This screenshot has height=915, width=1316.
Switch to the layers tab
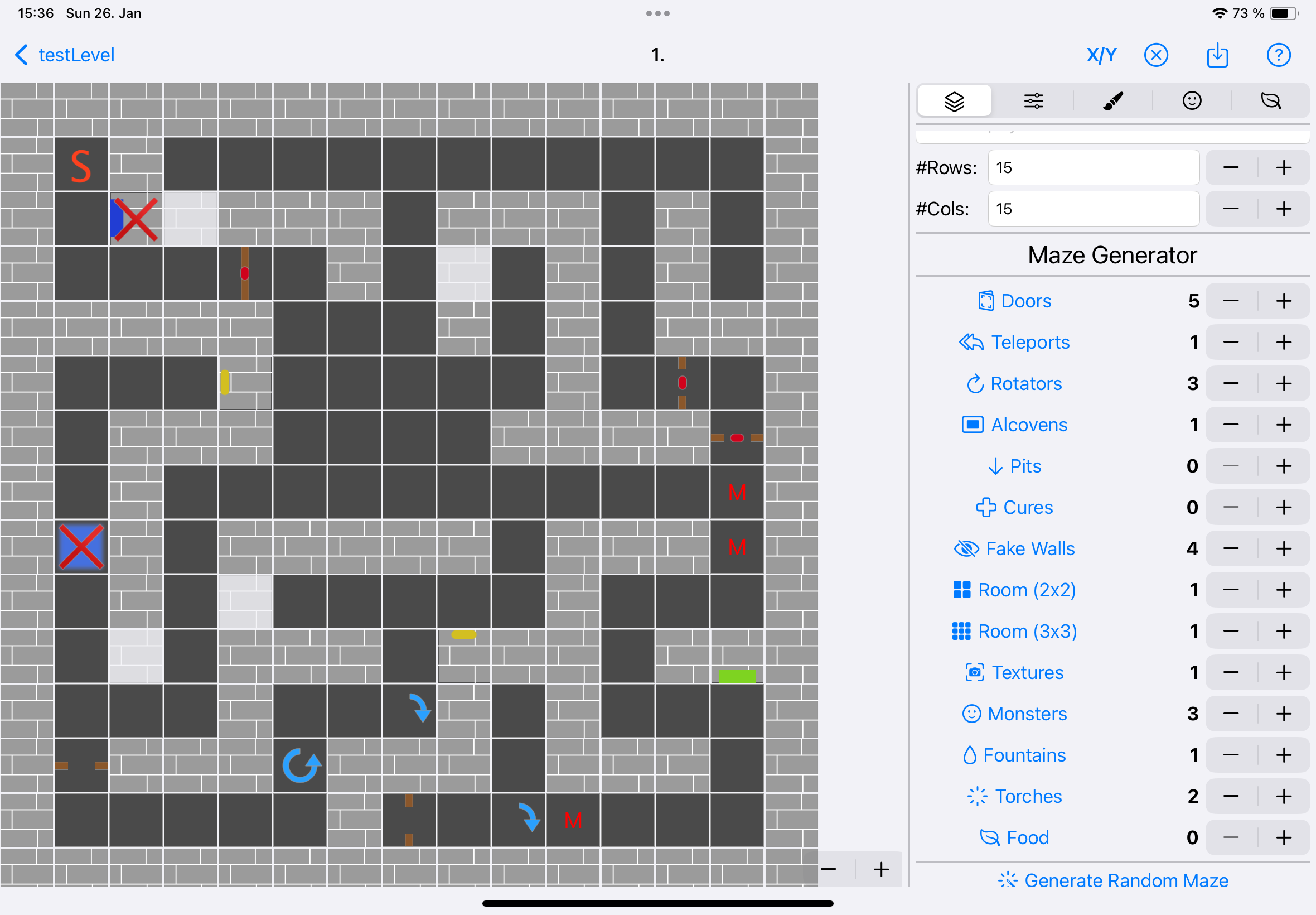(x=955, y=101)
